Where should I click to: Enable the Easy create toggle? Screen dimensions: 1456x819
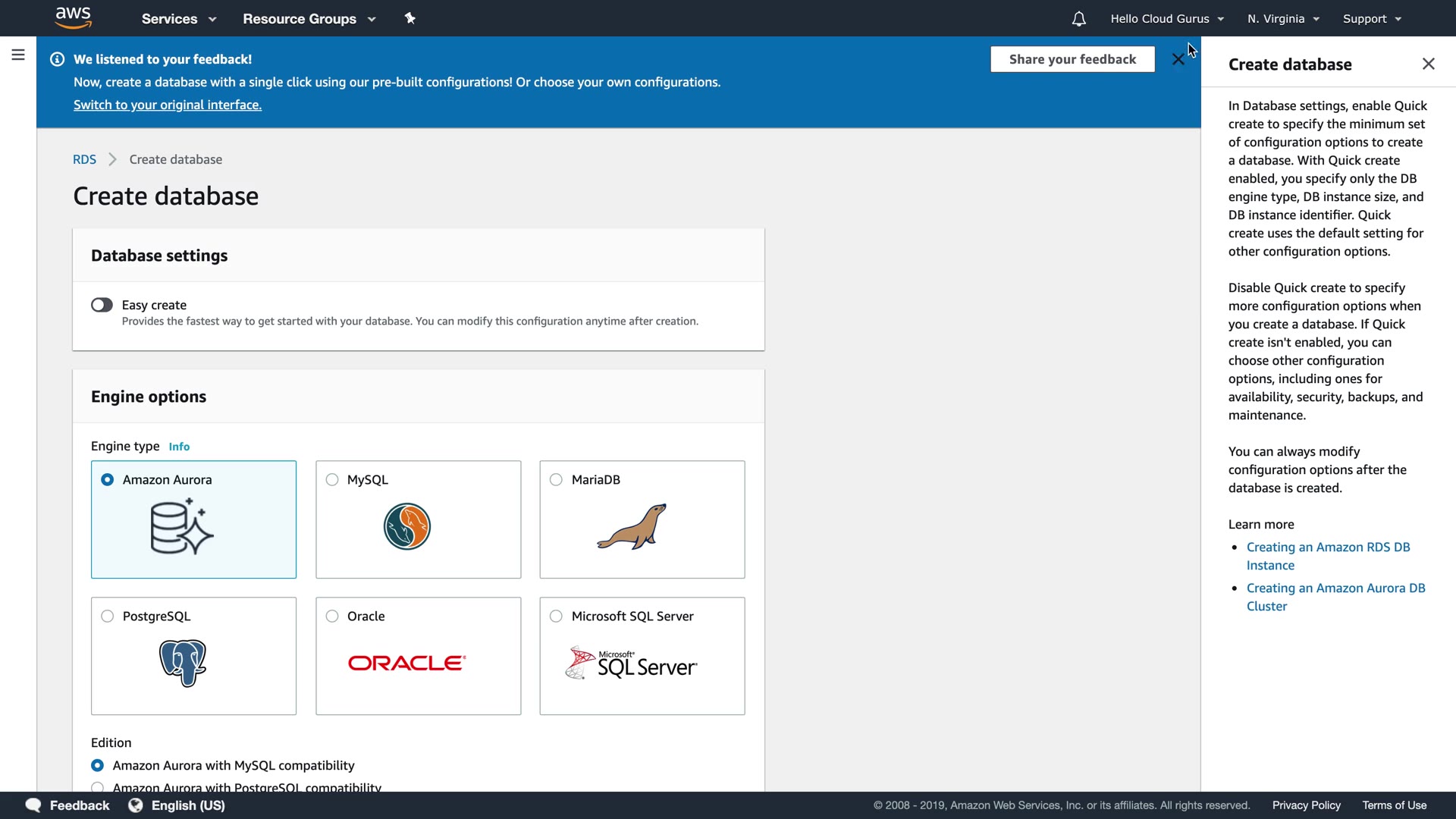[x=102, y=305]
